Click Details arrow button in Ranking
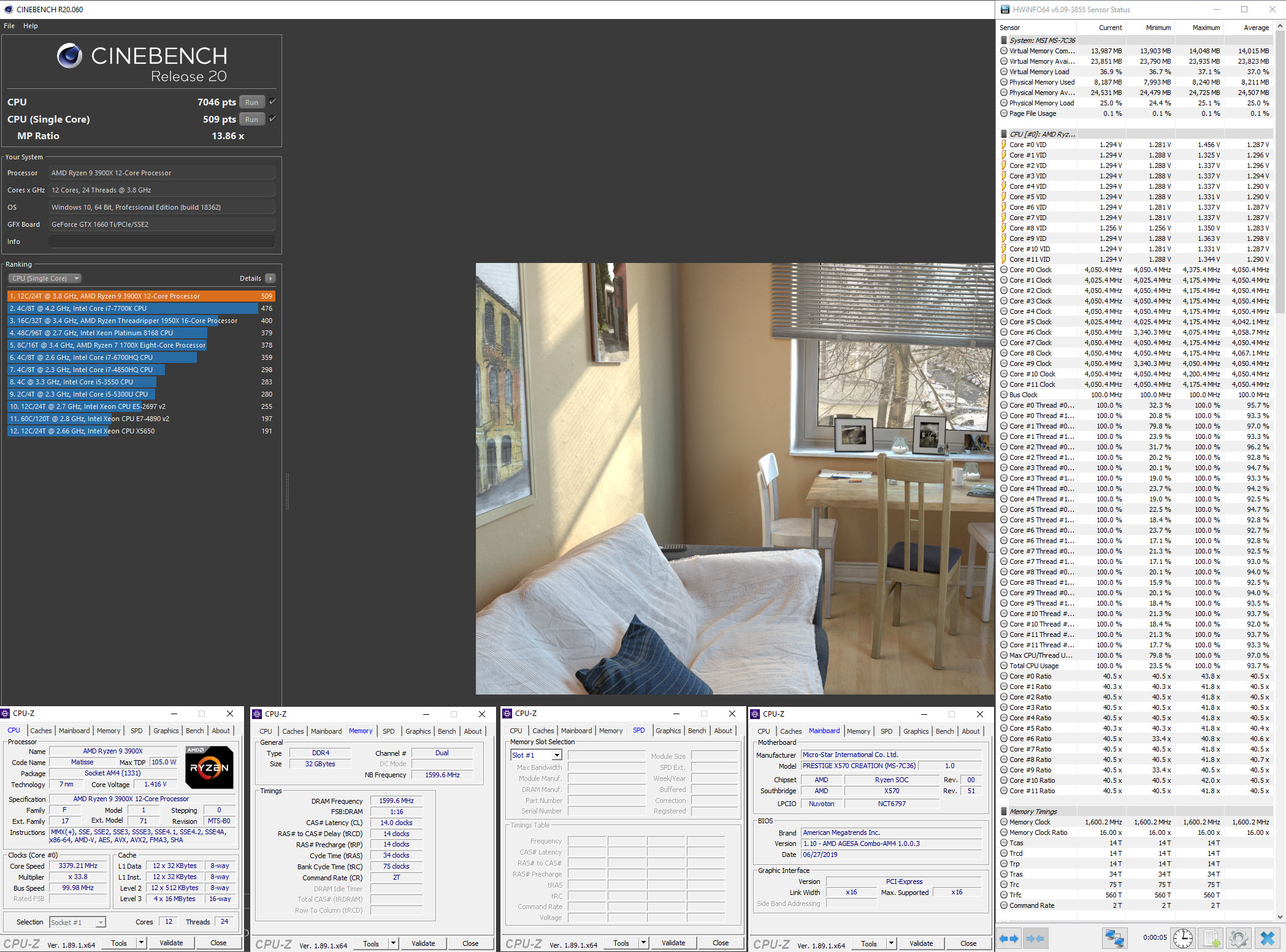 coord(270,278)
